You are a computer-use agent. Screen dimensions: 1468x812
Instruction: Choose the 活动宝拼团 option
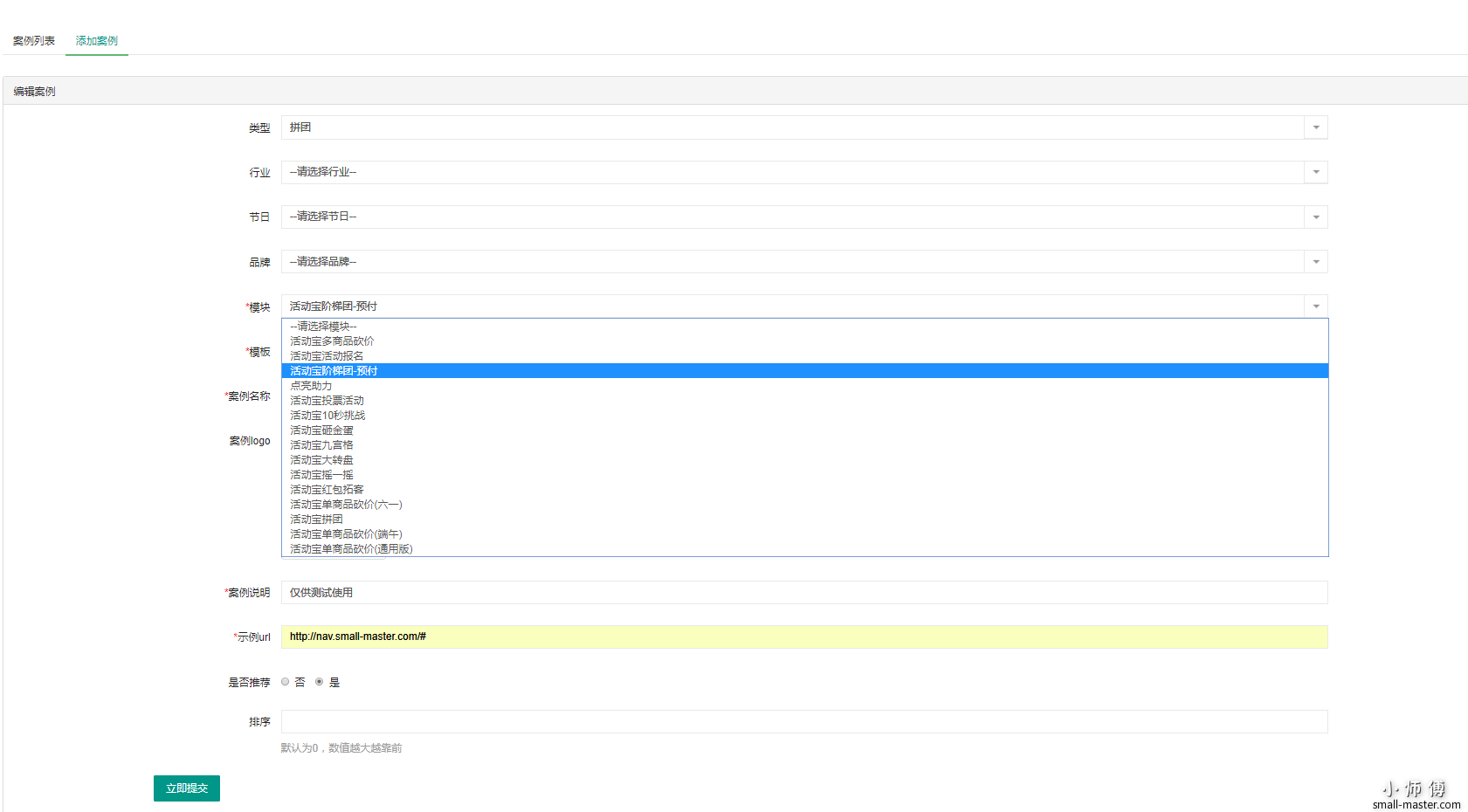click(x=804, y=520)
